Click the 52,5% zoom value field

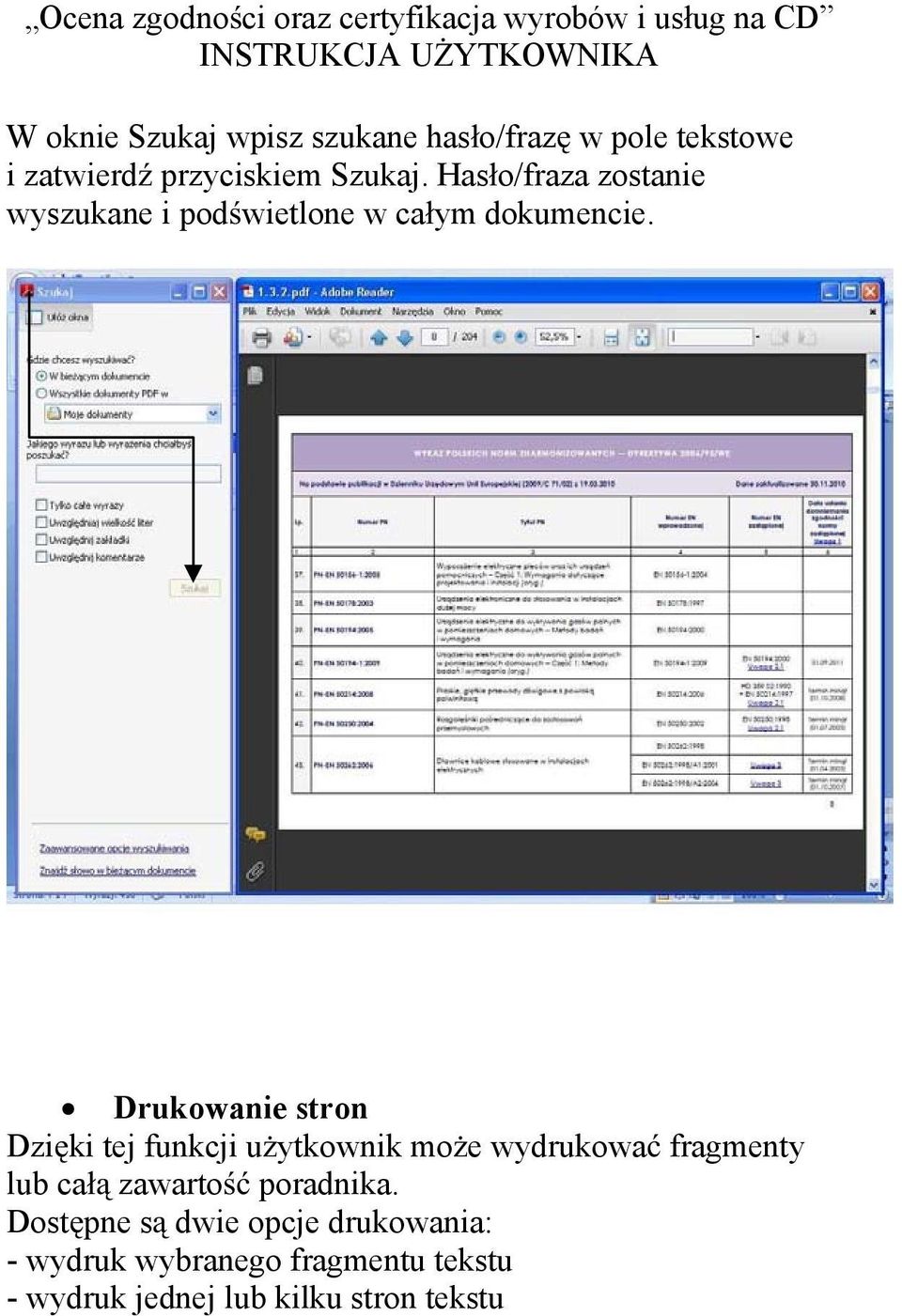553,337
